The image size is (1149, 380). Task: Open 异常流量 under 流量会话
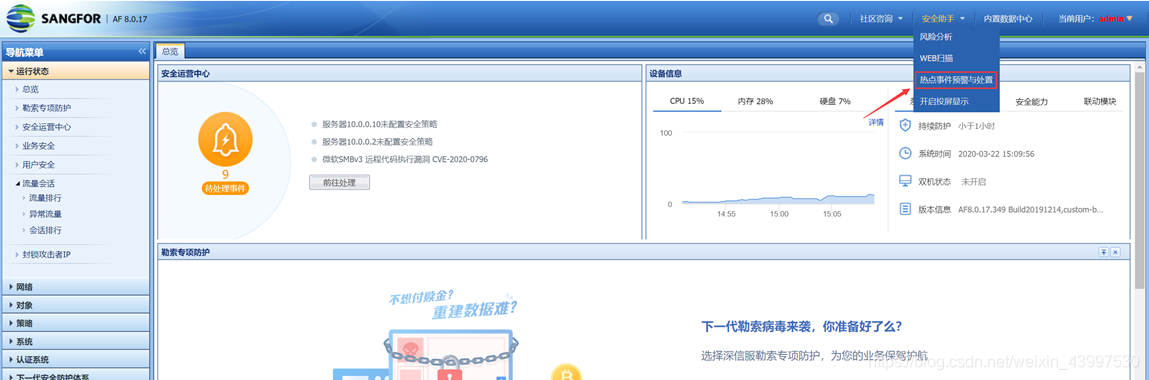(x=45, y=214)
